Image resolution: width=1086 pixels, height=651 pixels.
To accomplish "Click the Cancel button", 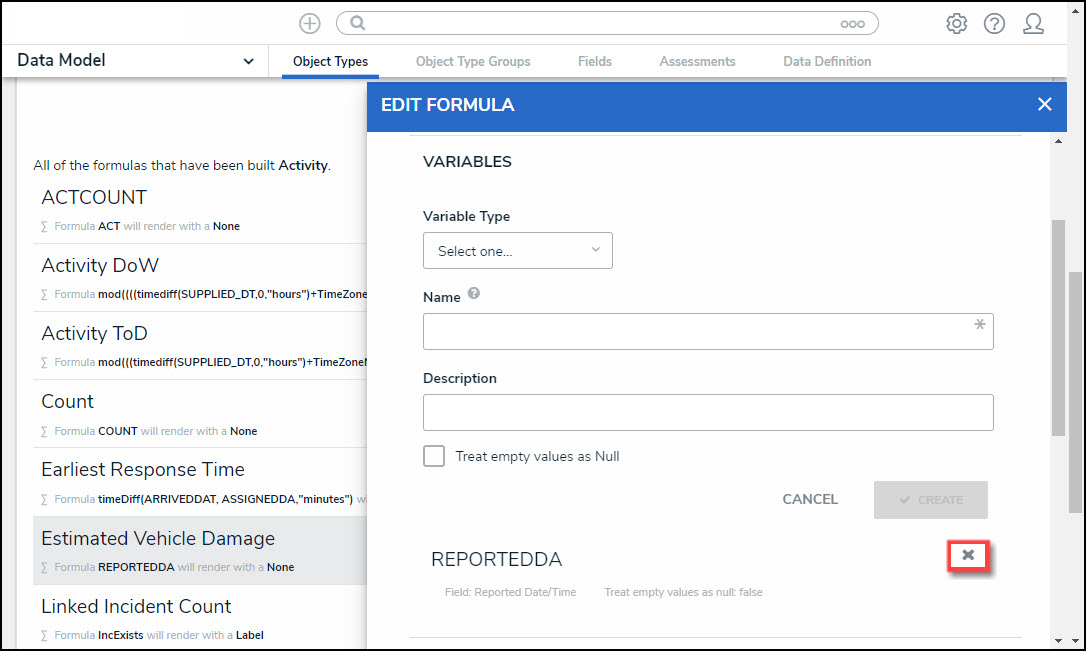I will [810, 499].
